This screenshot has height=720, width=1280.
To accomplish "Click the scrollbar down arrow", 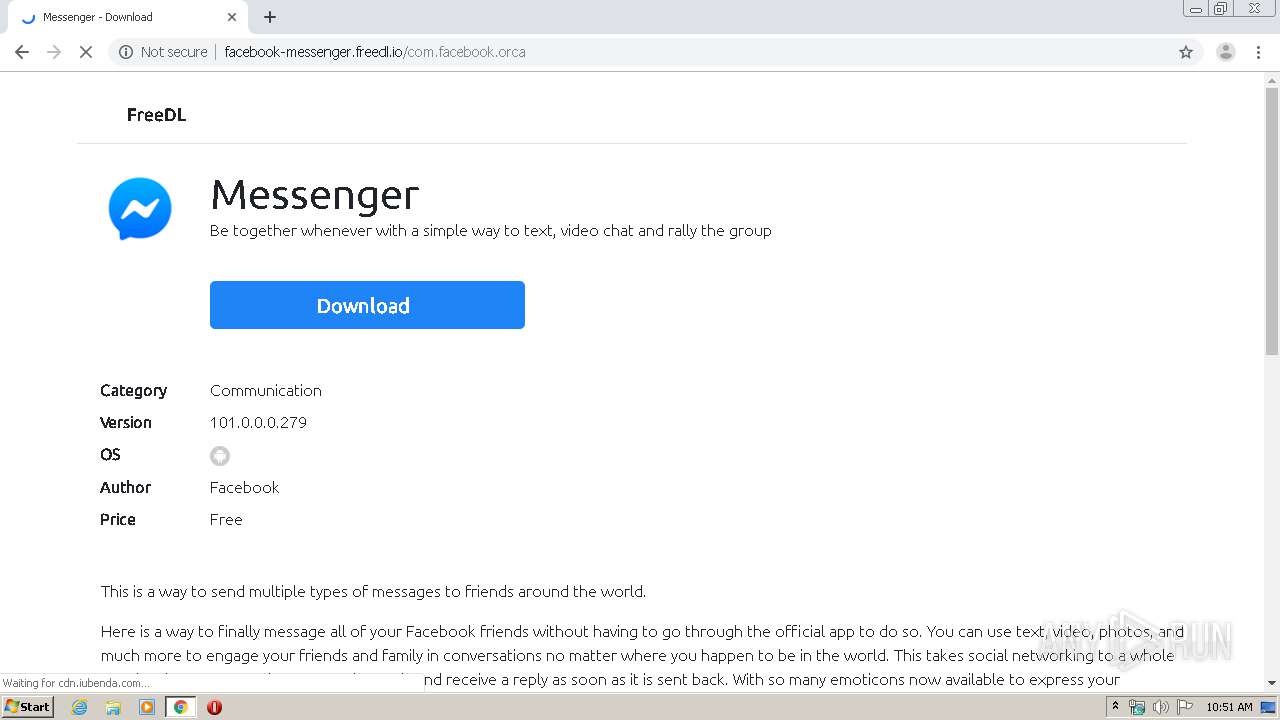I will click(x=1272, y=683).
